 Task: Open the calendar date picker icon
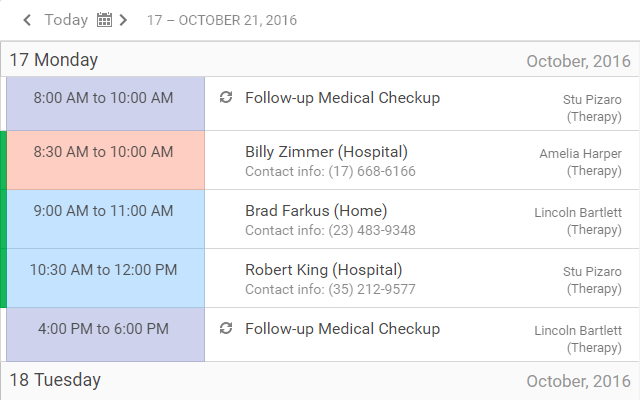[x=104, y=20]
